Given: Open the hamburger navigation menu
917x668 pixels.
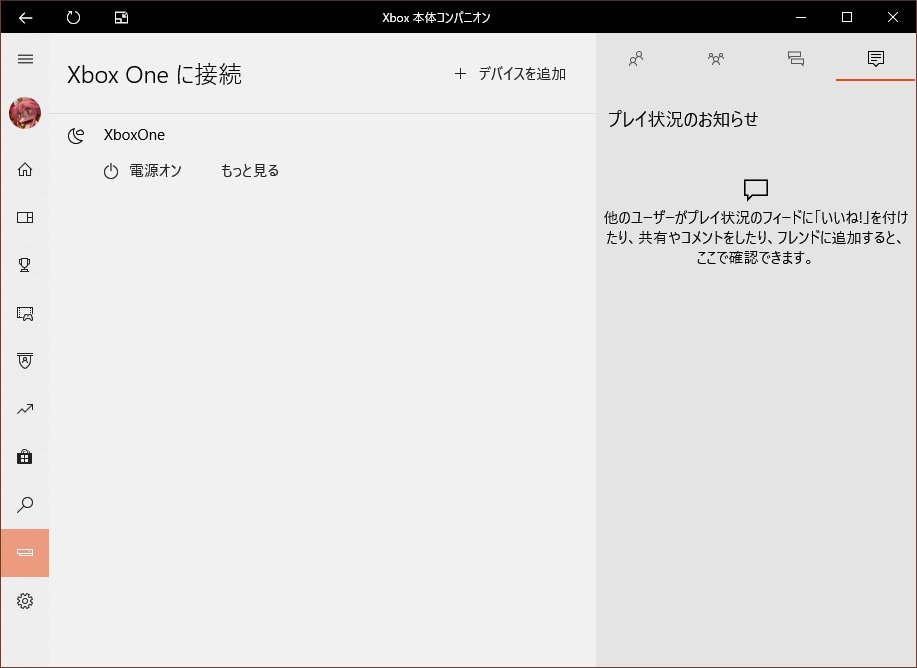Looking at the screenshot, I should point(25,58).
